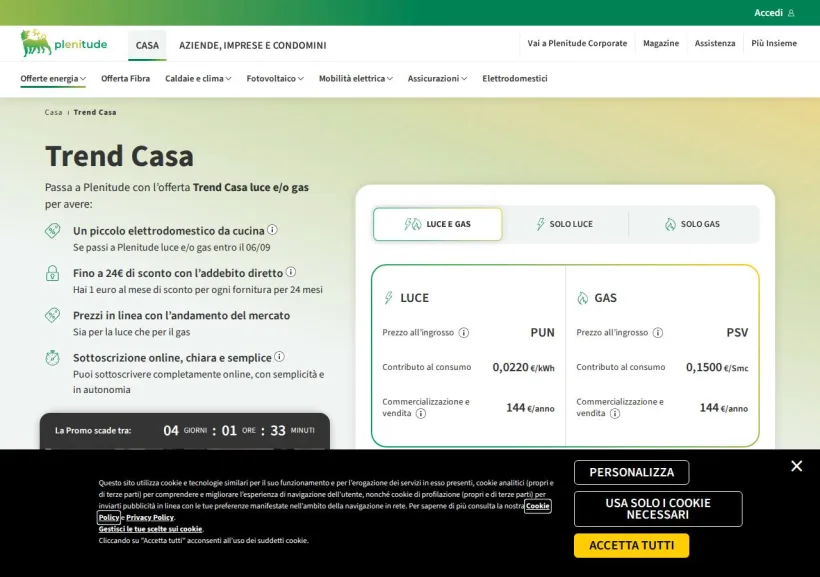Open the Assistenza link
820x577 pixels.
(x=715, y=43)
